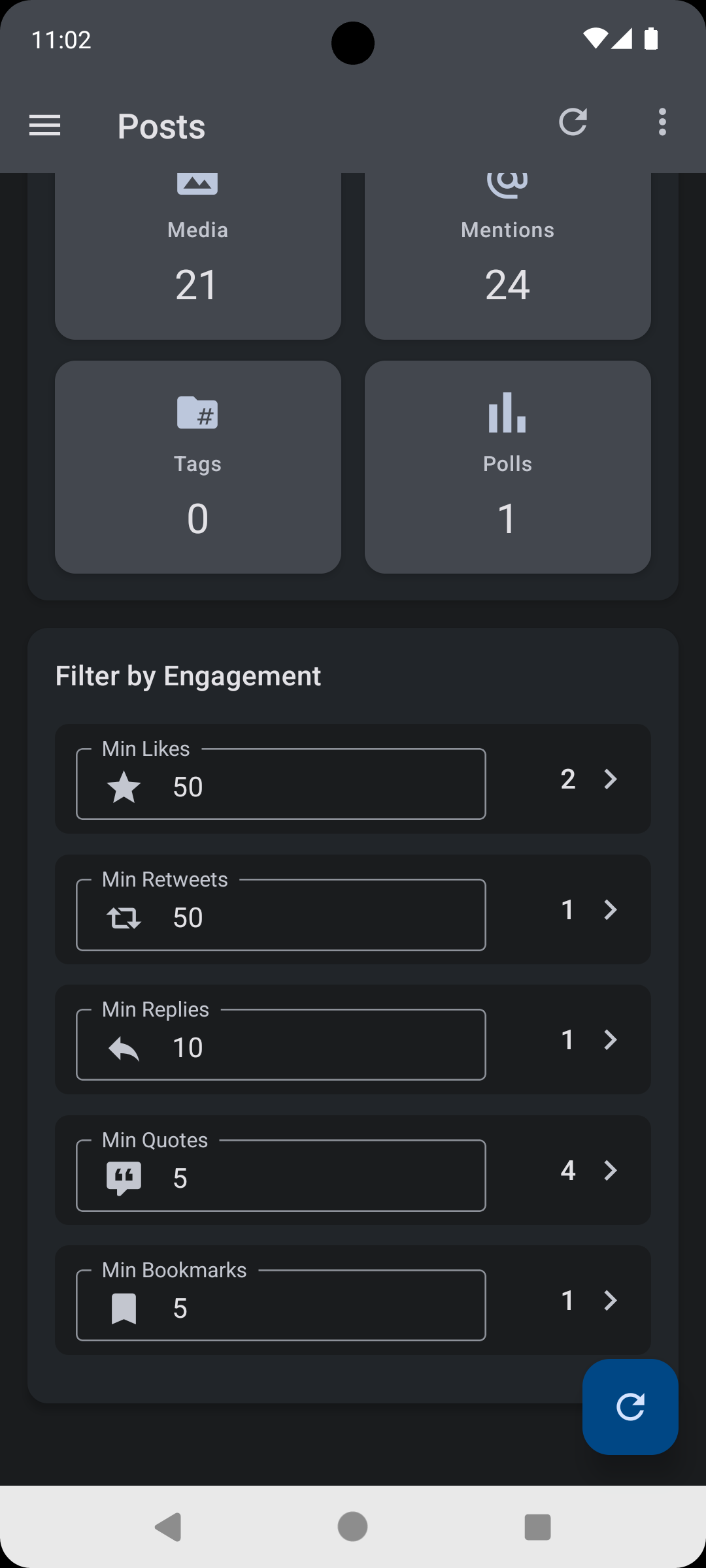Tap the refresh icon in top bar
This screenshot has height=1568, width=706.
tap(573, 122)
